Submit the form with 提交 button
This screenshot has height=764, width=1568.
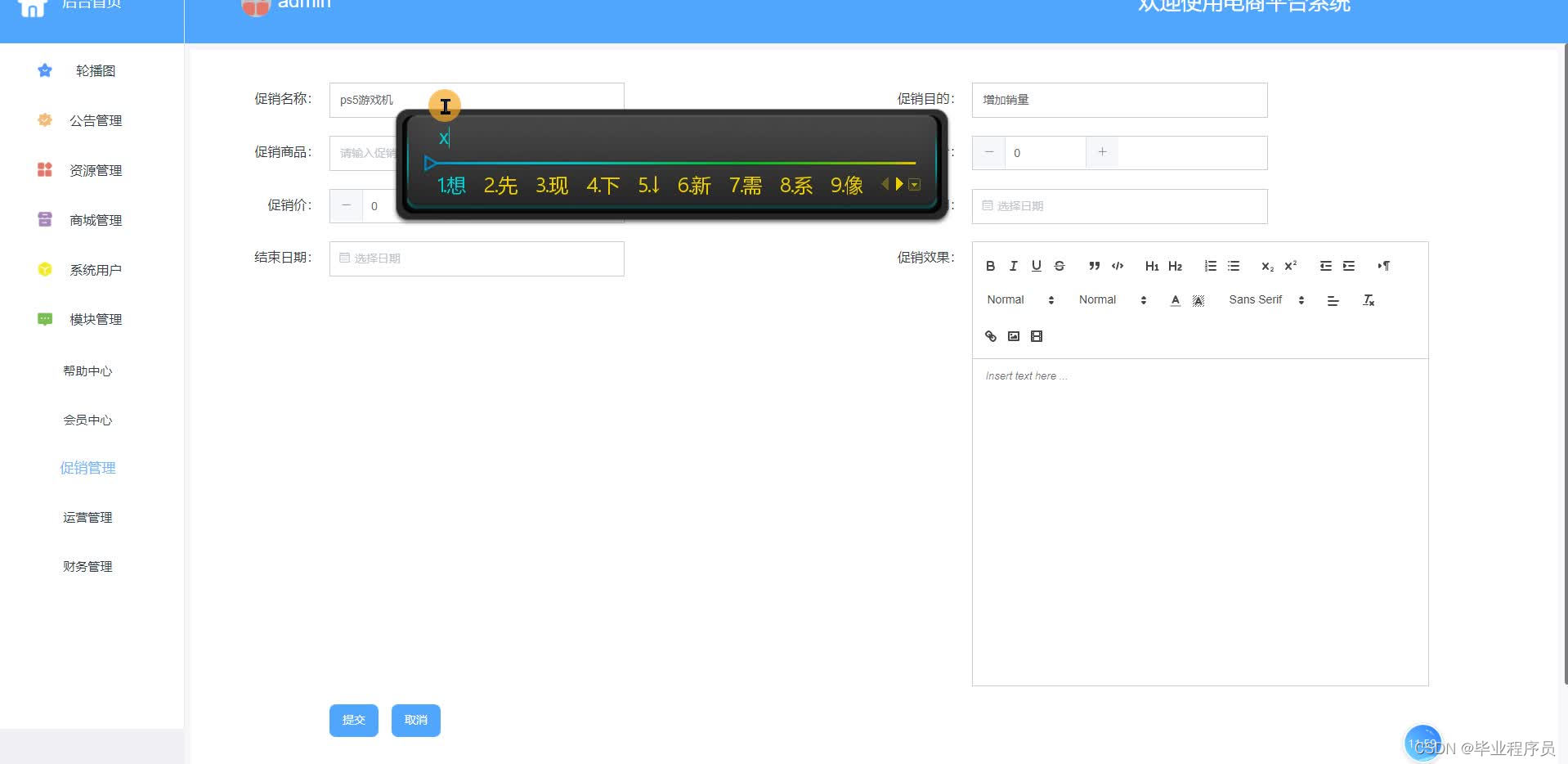[x=354, y=720]
